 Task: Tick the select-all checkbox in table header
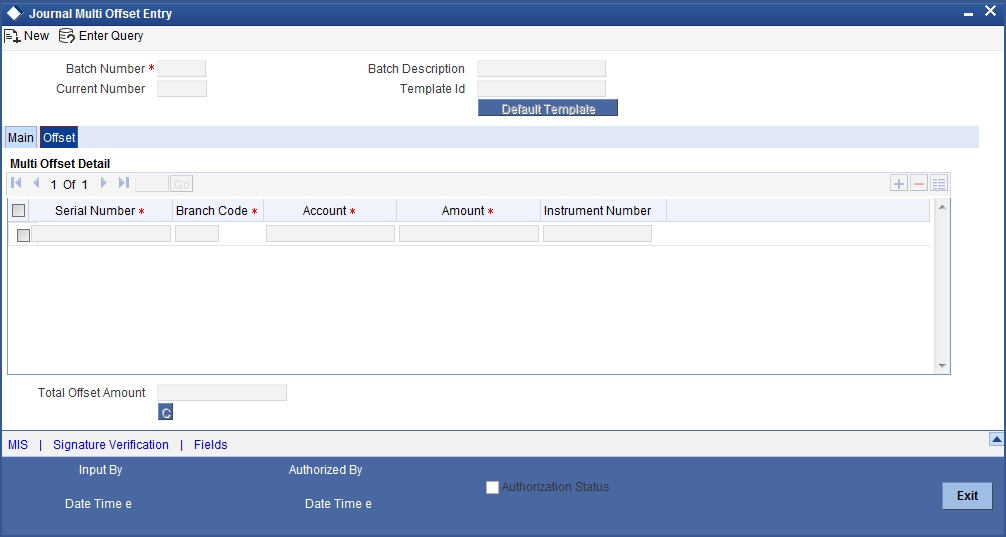19,210
